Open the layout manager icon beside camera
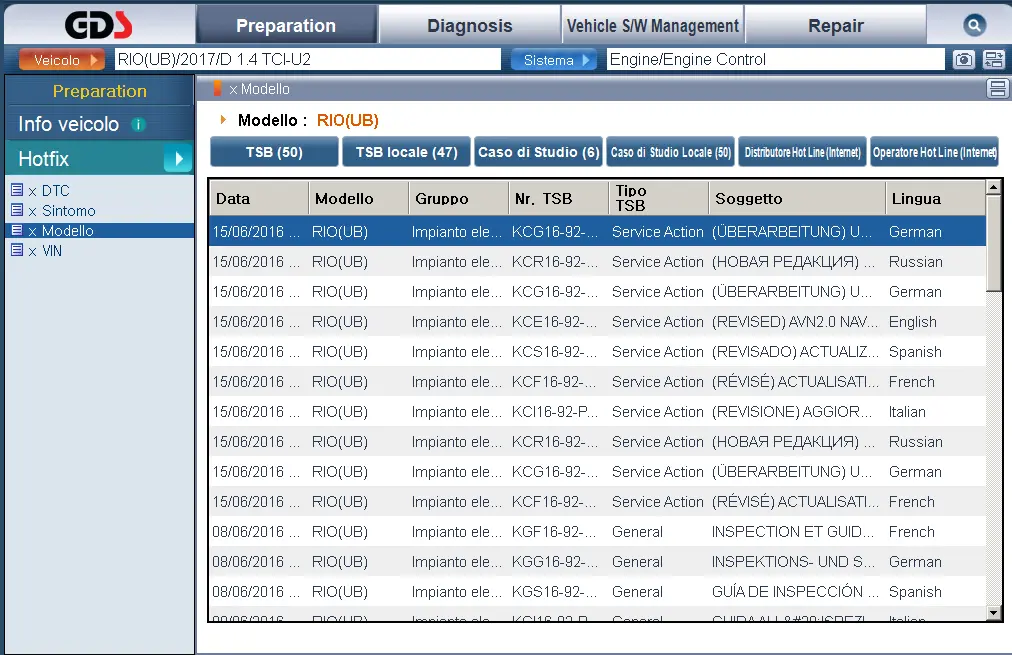Image resolution: width=1012 pixels, height=655 pixels. 993,60
